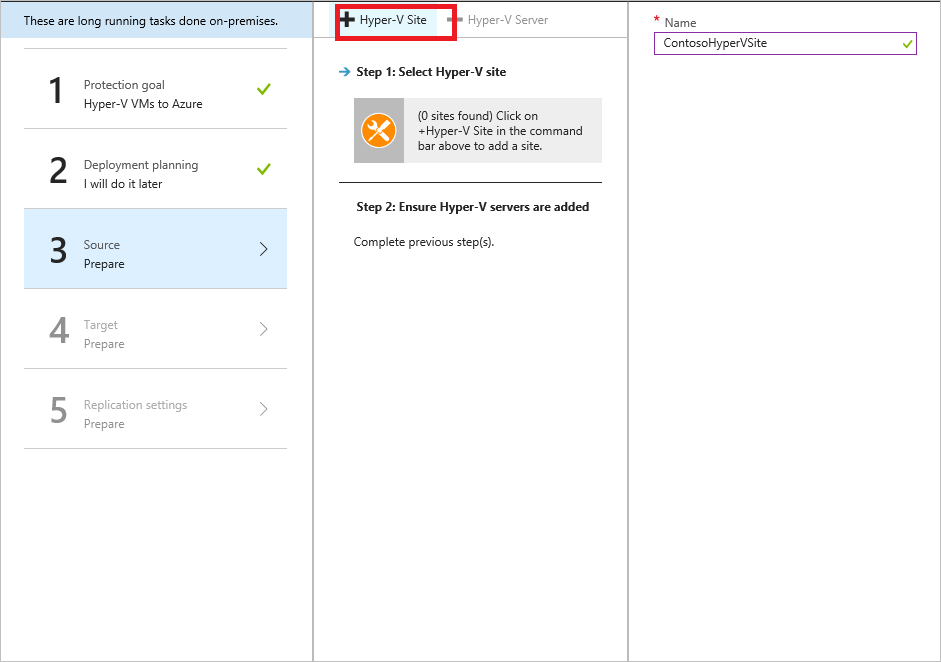The image size is (941, 662).
Task: Click the '0 sites found' message text
Action: tap(500, 131)
